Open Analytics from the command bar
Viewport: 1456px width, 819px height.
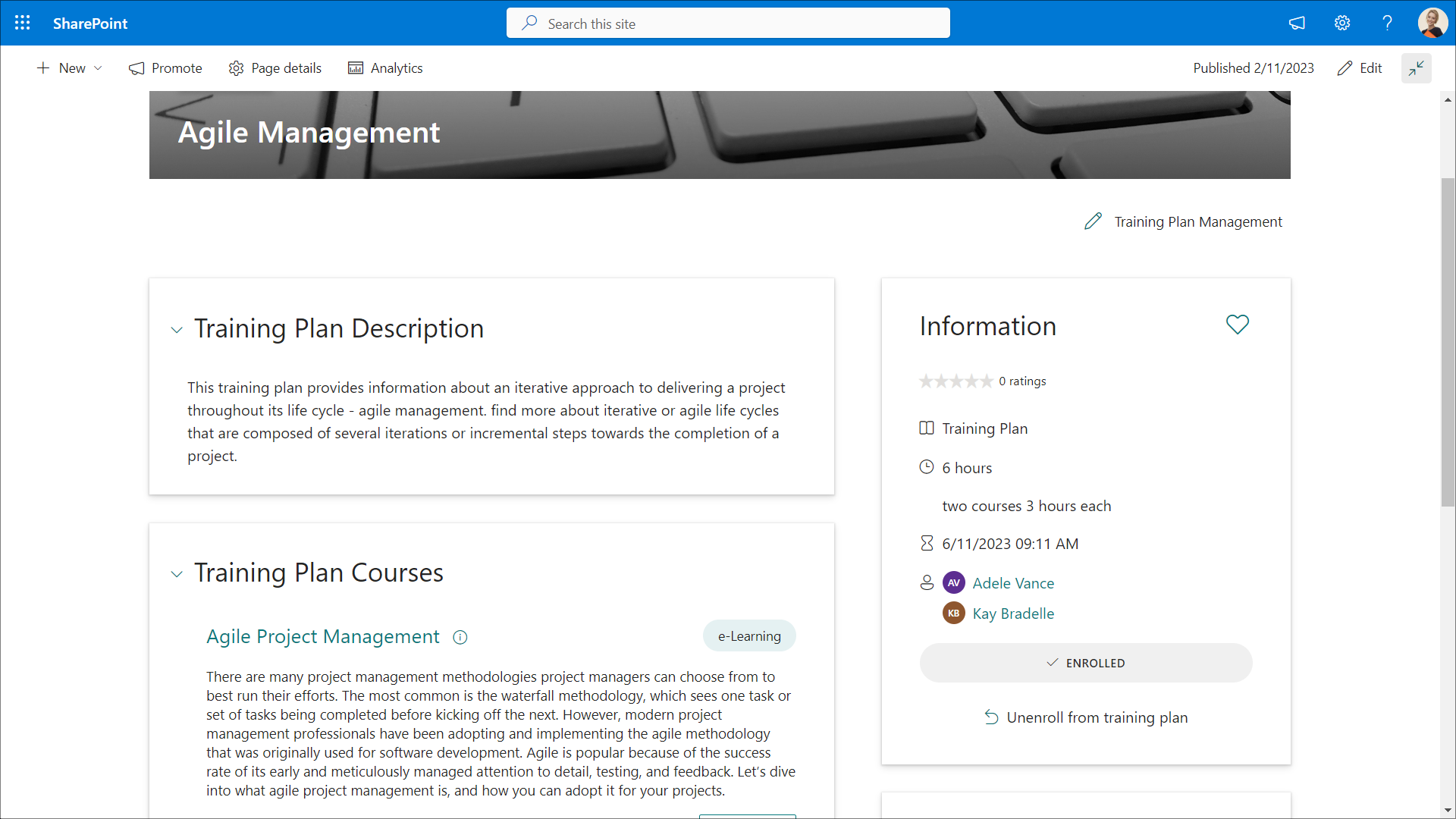tap(385, 68)
